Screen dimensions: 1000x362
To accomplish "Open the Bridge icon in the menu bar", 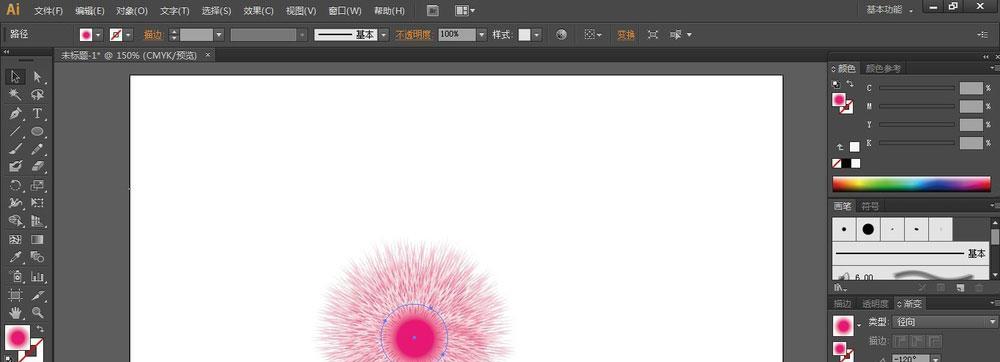I will pyautogui.click(x=432, y=11).
